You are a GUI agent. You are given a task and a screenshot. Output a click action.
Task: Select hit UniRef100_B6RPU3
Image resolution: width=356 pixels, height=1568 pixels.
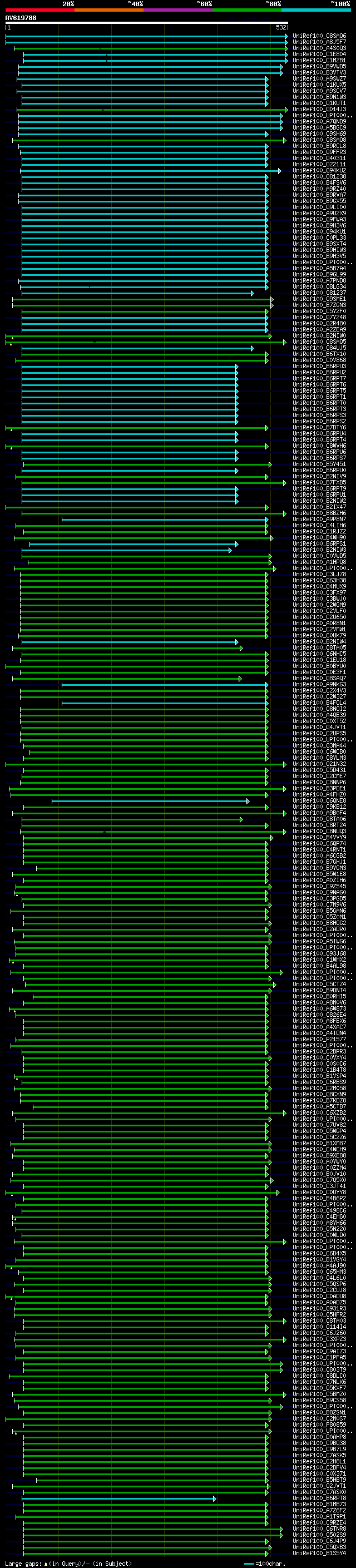tap(319, 367)
